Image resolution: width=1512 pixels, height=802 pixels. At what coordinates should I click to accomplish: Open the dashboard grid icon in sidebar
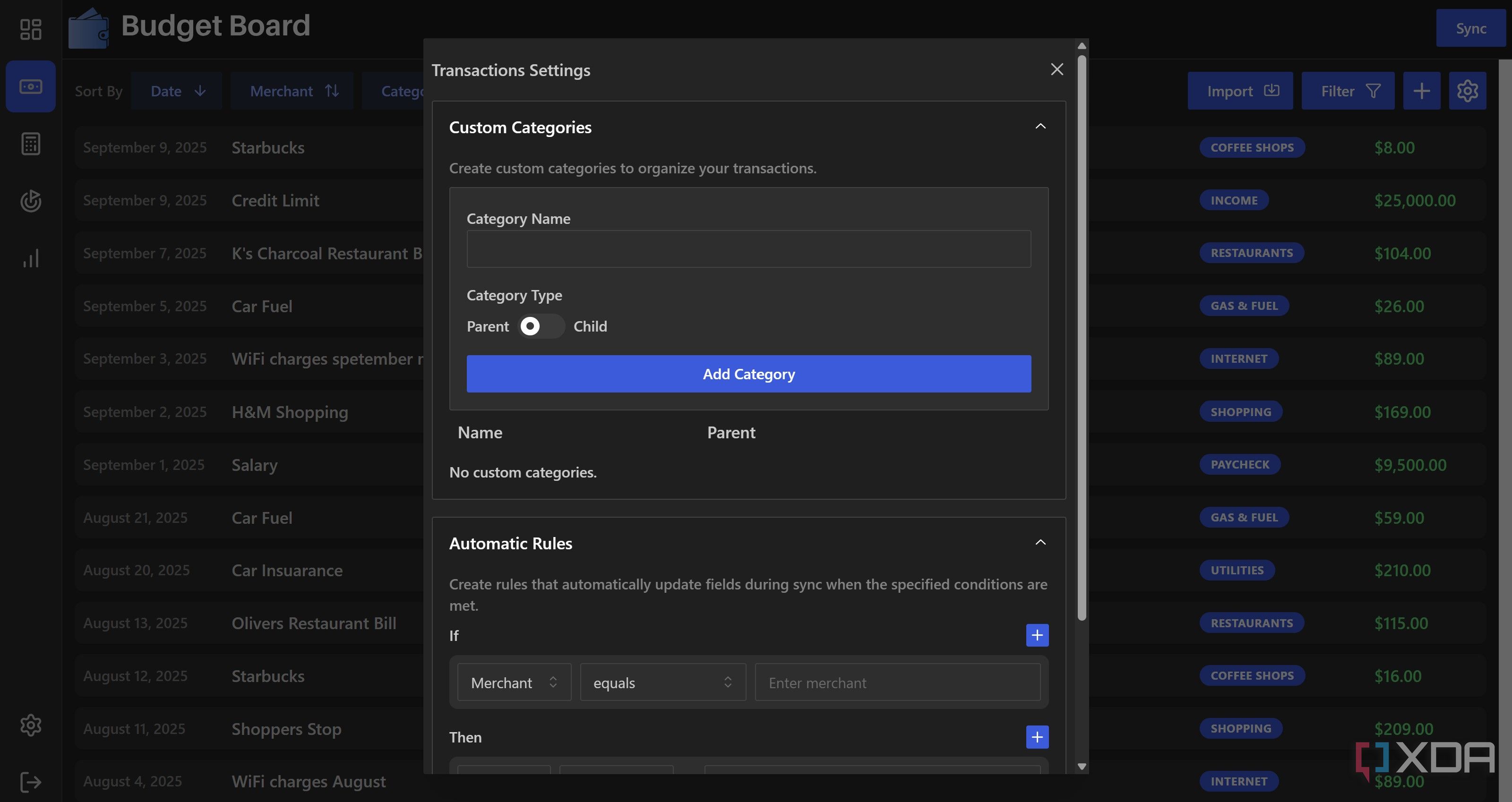coord(31,29)
